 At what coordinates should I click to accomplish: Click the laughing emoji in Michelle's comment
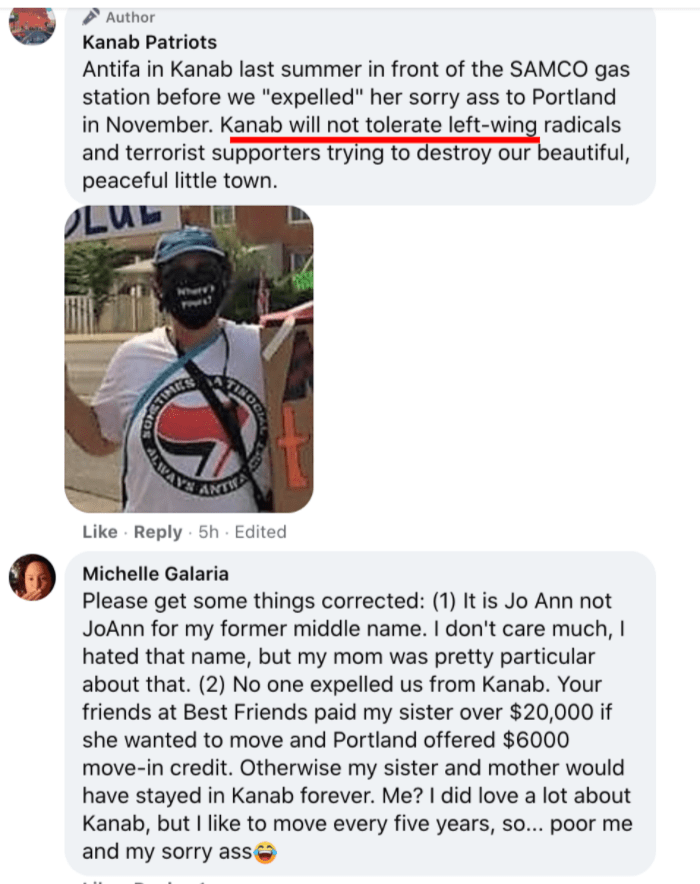[x=265, y=854]
